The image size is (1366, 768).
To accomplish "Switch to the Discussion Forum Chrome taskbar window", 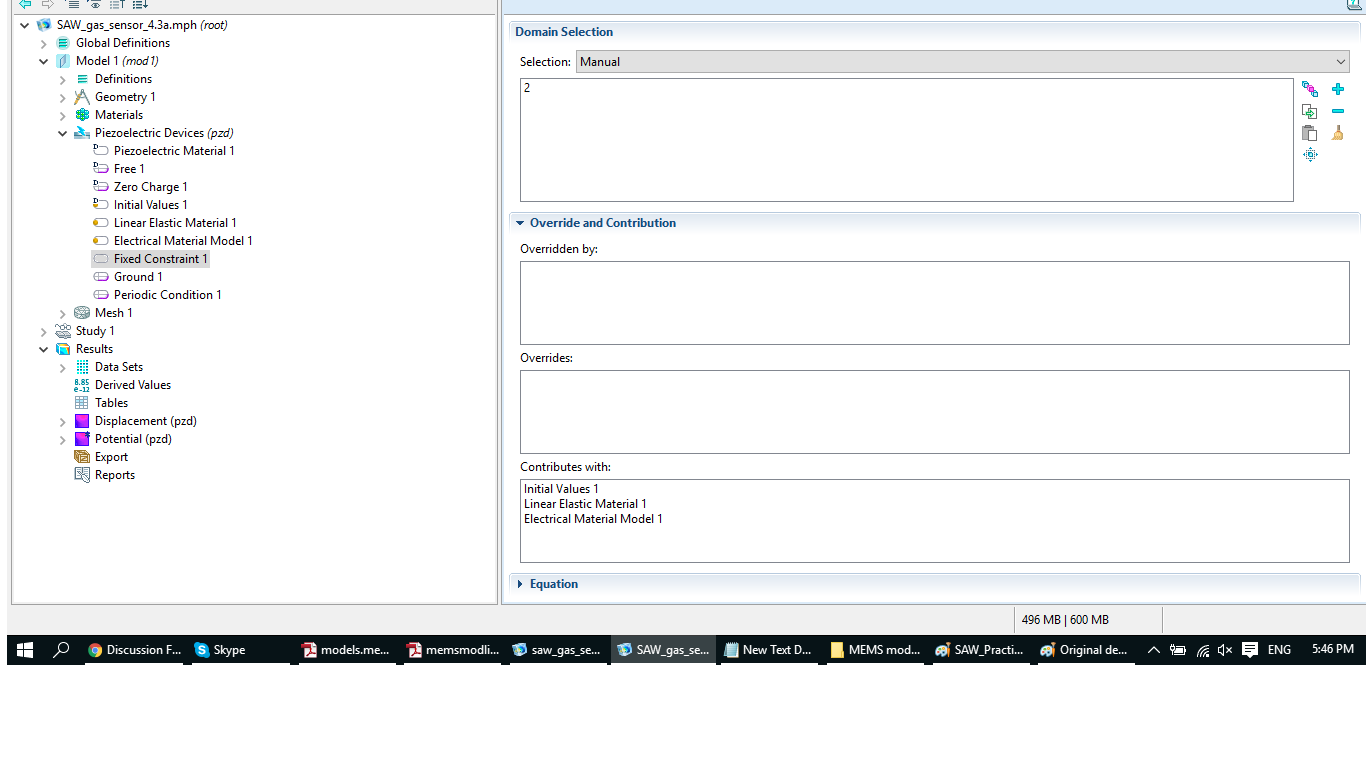I will pos(134,650).
